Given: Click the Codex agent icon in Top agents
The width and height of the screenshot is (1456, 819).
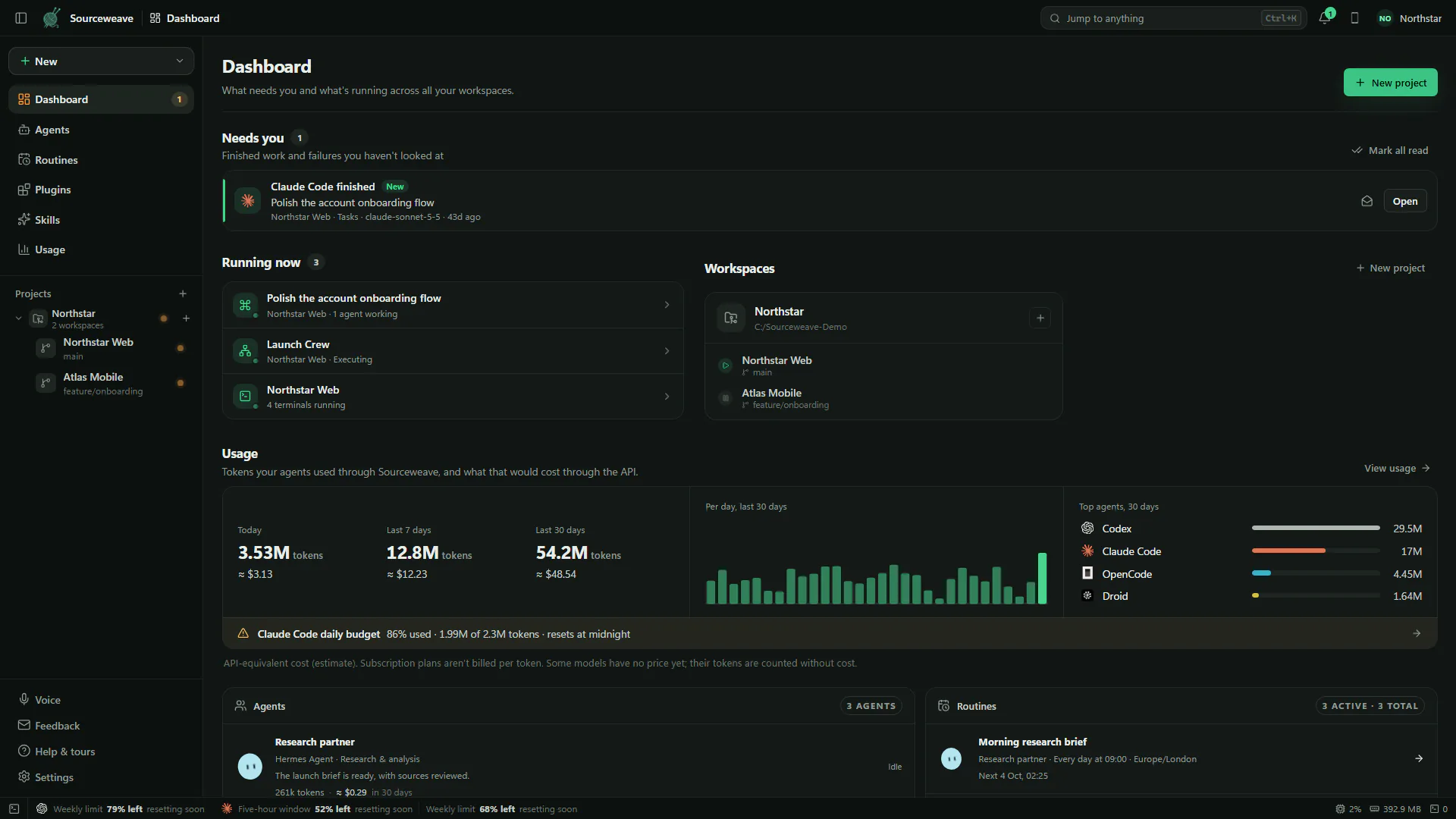Looking at the screenshot, I should tap(1087, 529).
